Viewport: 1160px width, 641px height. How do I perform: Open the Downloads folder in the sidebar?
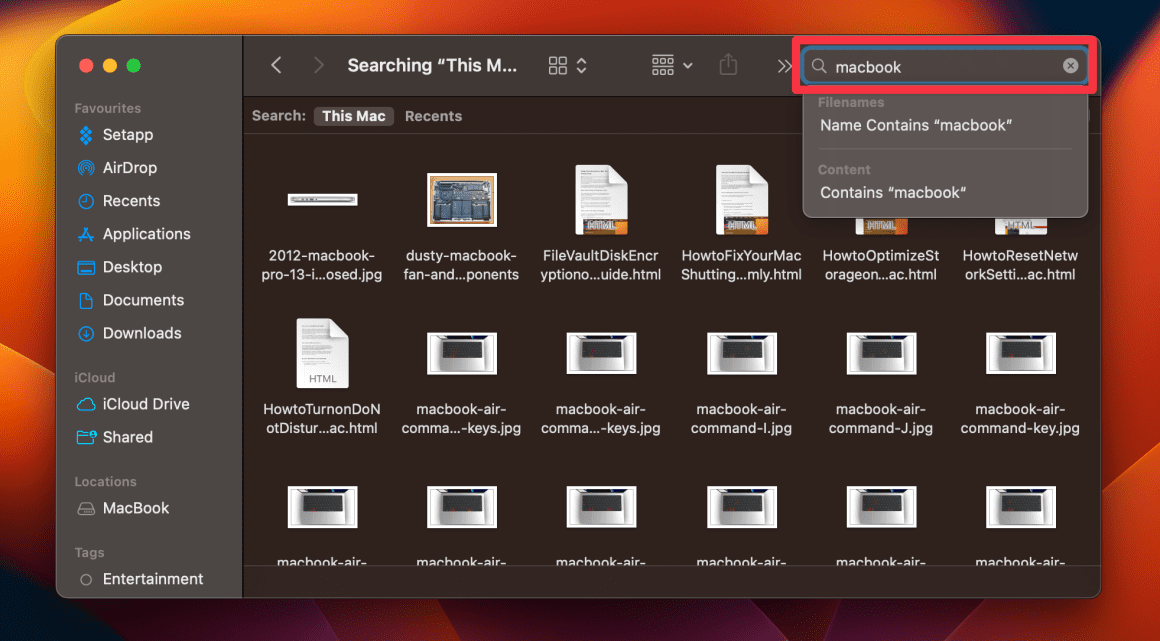point(141,333)
